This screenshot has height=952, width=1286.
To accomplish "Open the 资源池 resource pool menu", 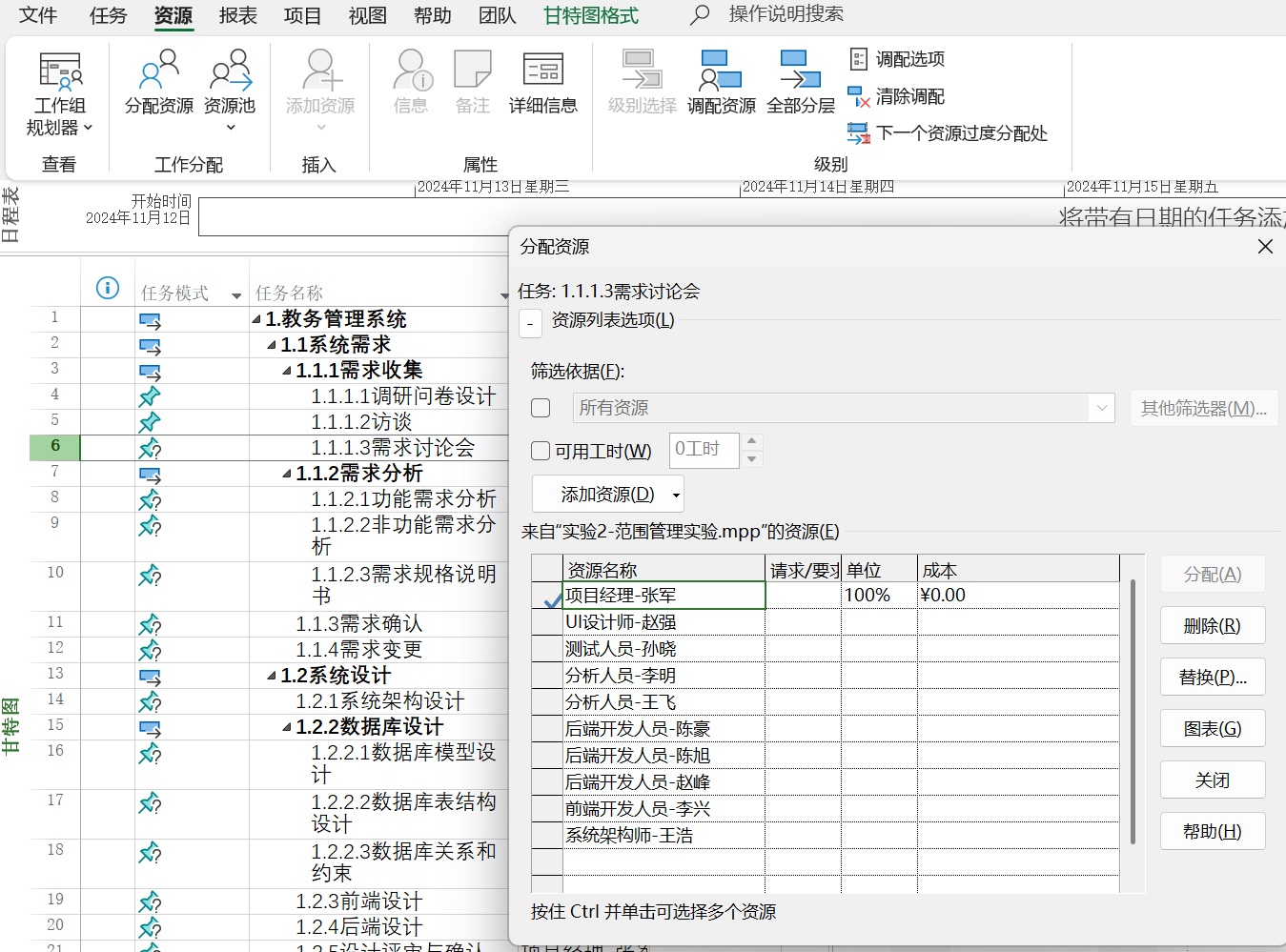I will click(230, 91).
